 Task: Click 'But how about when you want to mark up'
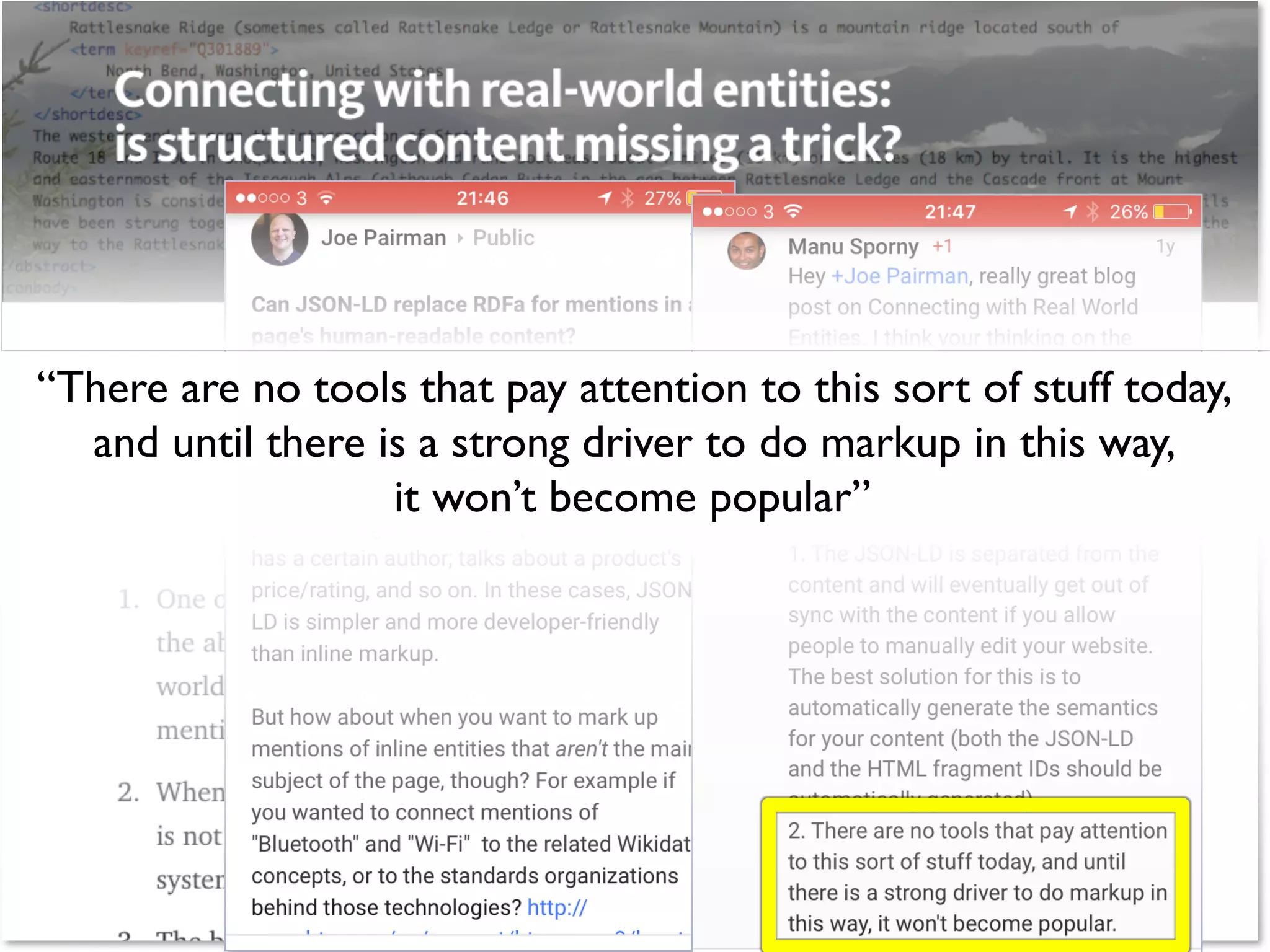[455, 717]
